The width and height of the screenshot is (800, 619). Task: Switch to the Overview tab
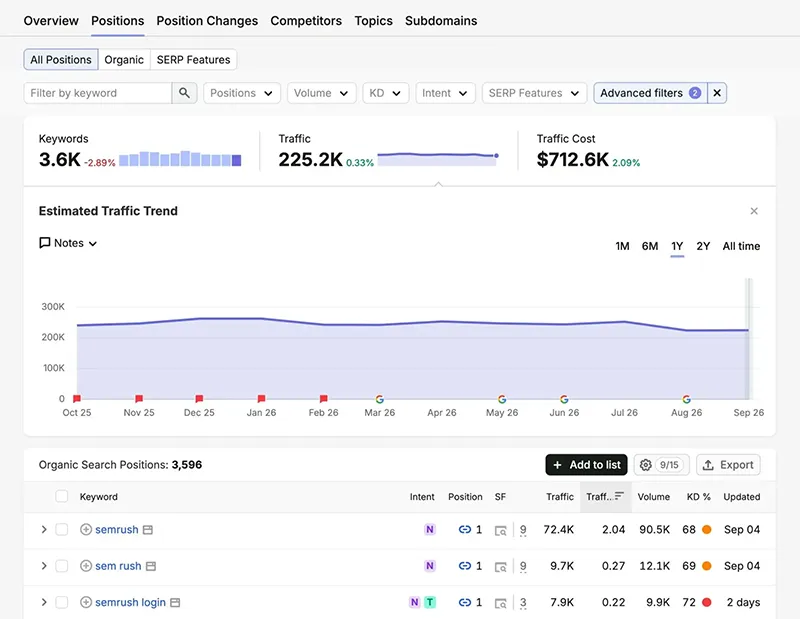[x=51, y=21]
